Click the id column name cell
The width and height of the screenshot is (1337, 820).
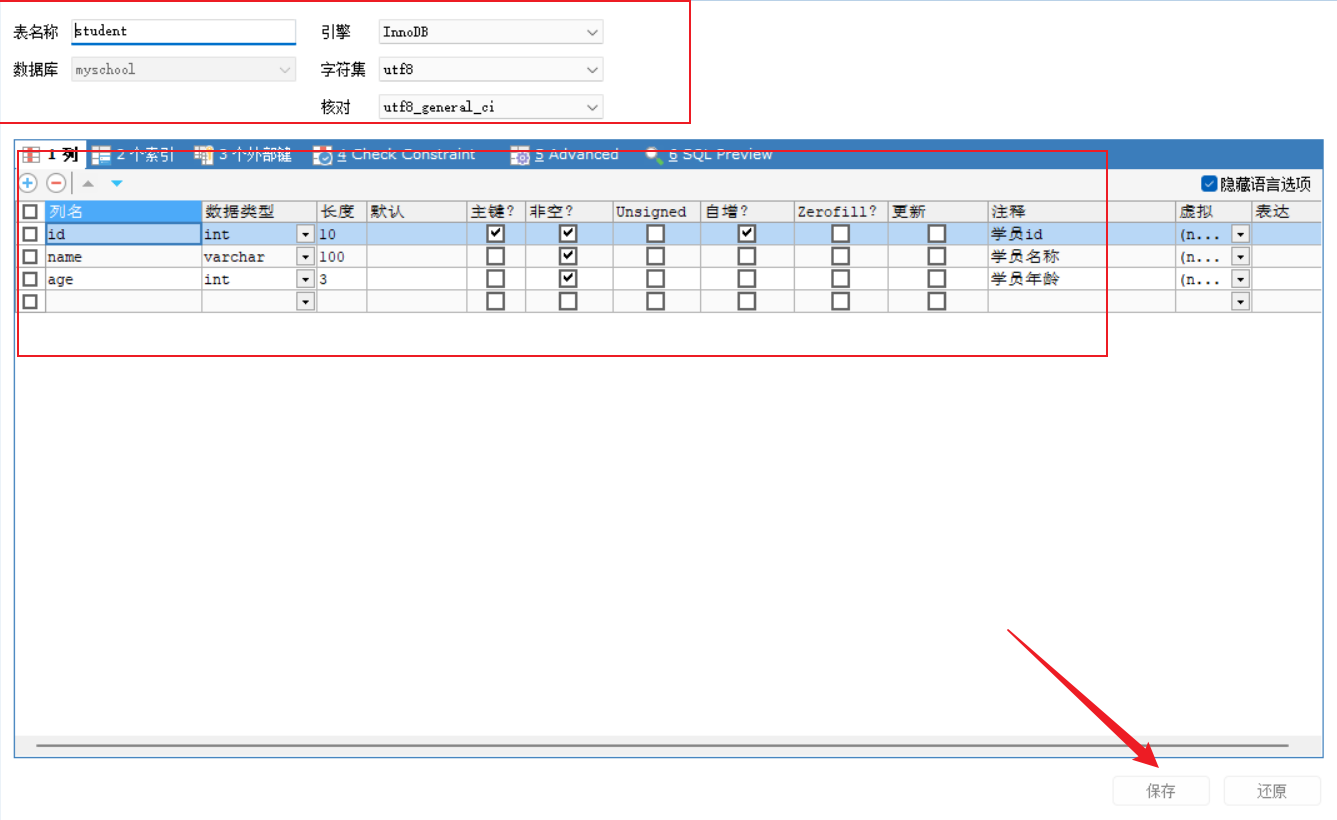[x=123, y=234]
